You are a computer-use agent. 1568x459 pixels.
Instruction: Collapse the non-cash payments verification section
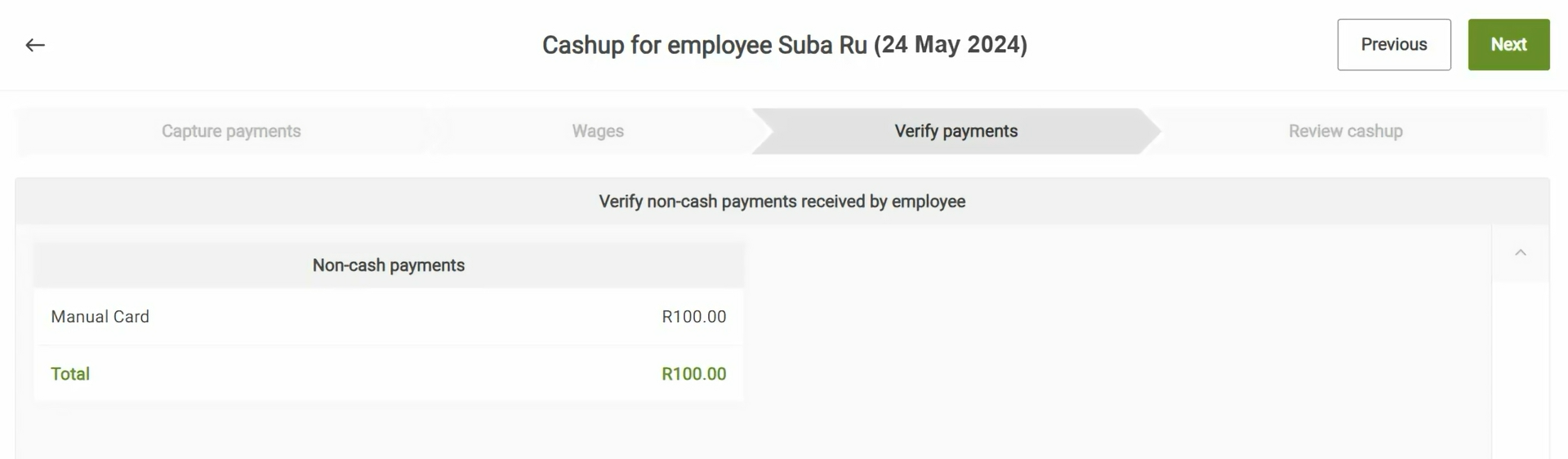pos(1520,253)
